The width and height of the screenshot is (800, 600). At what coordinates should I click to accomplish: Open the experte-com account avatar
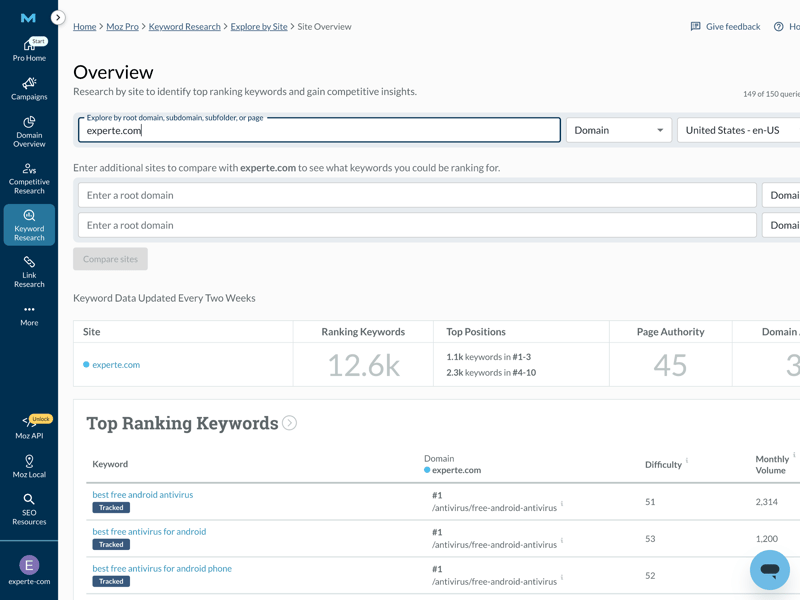(29, 570)
